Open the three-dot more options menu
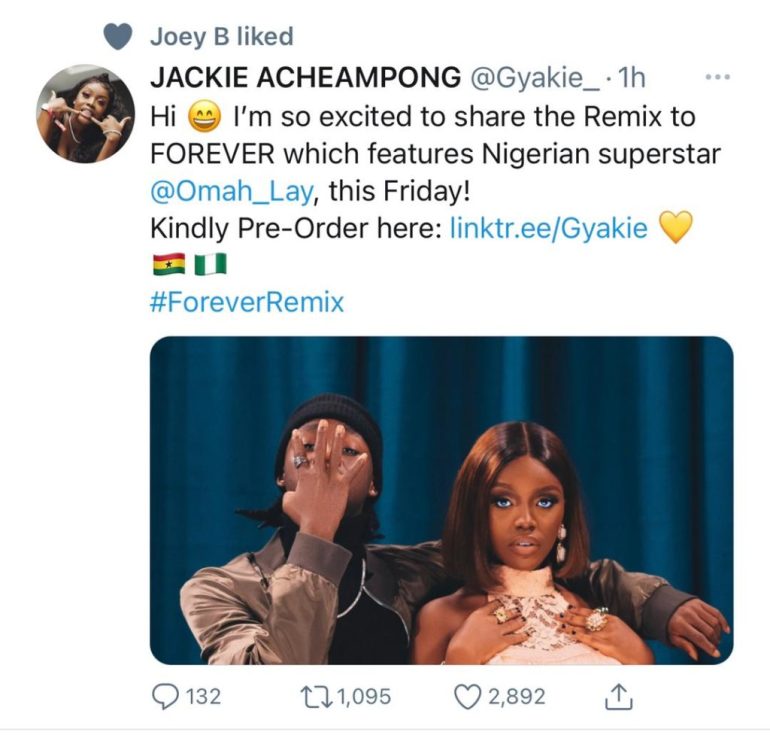This screenshot has height=735, width=770. click(717, 77)
